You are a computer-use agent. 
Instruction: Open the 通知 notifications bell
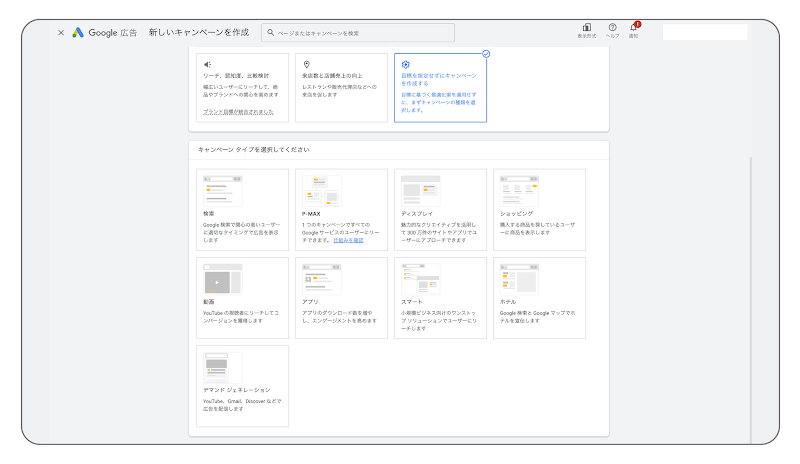point(634,30)
